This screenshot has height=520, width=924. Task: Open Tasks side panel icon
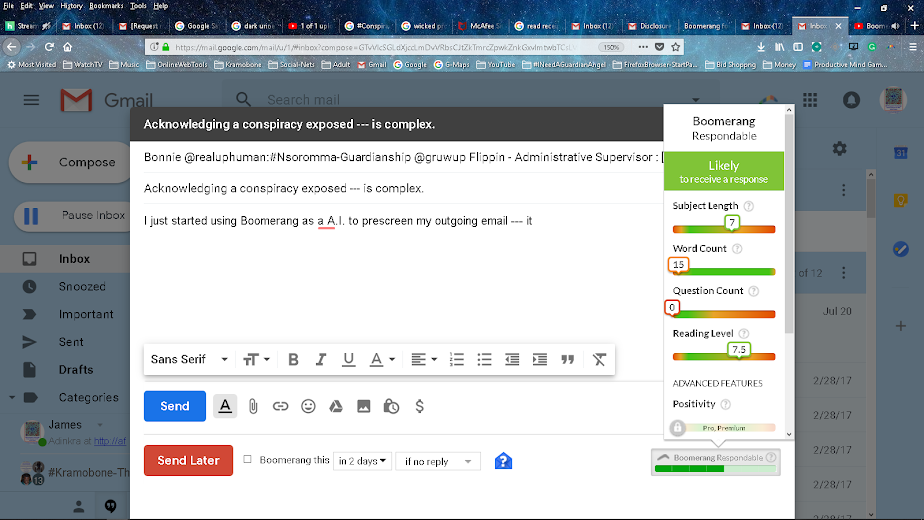[900, 249]
